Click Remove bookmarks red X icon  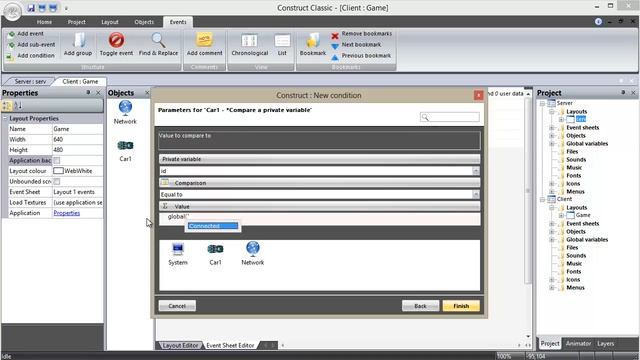point(335,36)
